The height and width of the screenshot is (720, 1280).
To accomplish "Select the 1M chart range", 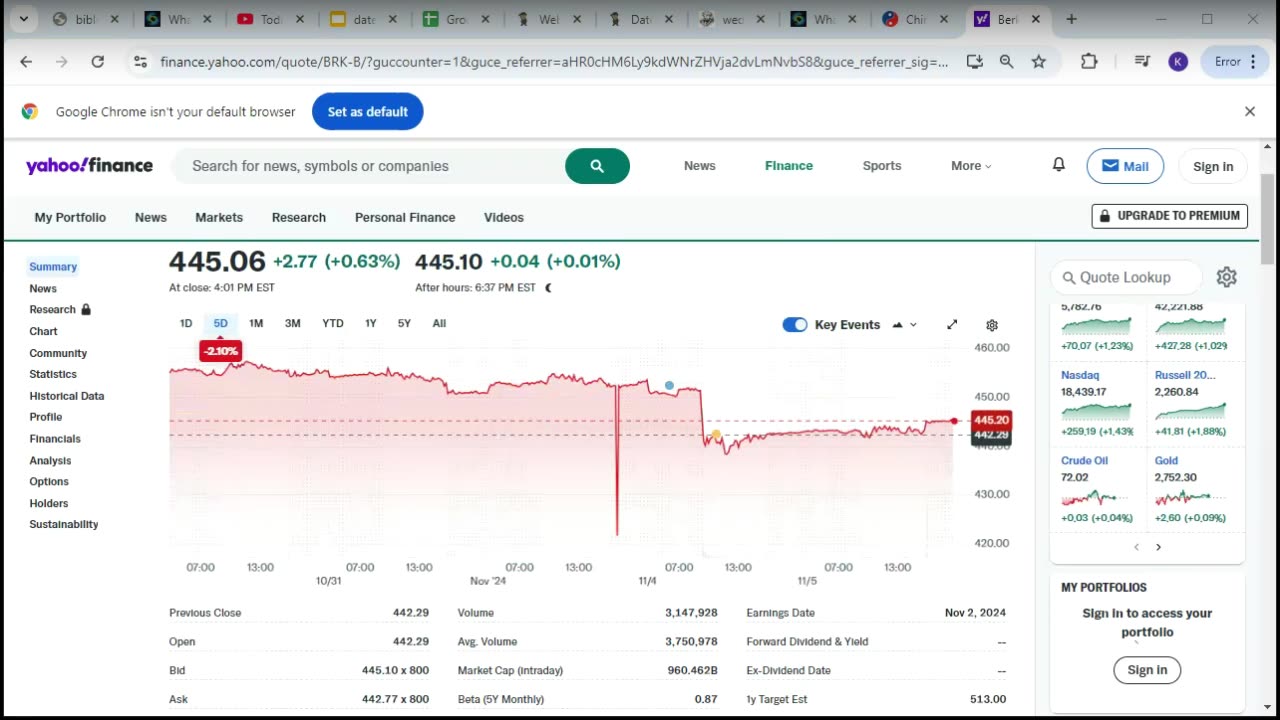I will [x=256, y=323].
